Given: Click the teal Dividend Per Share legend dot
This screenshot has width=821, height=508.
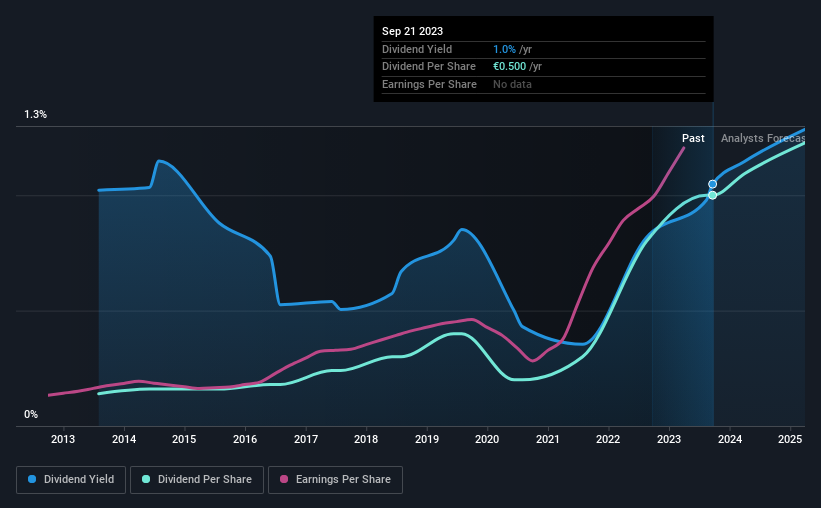Looking at the screenshot, I should tap(146, 479).
